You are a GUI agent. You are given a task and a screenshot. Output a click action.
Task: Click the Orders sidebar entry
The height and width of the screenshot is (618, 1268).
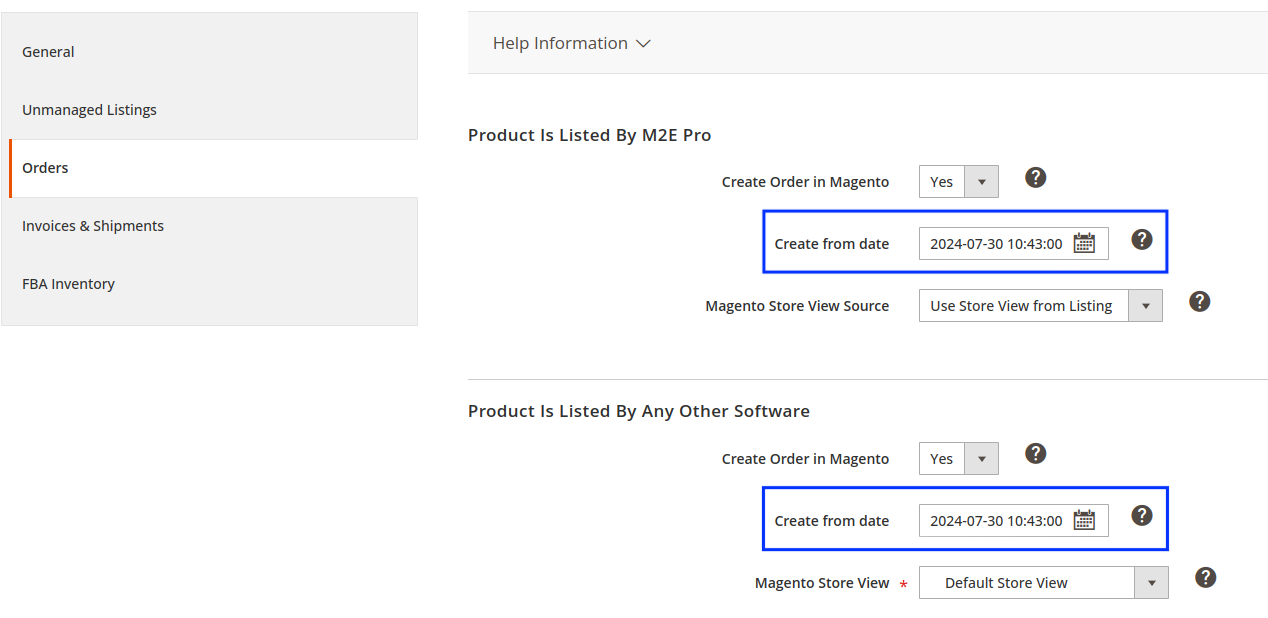[x=45, y=167]
